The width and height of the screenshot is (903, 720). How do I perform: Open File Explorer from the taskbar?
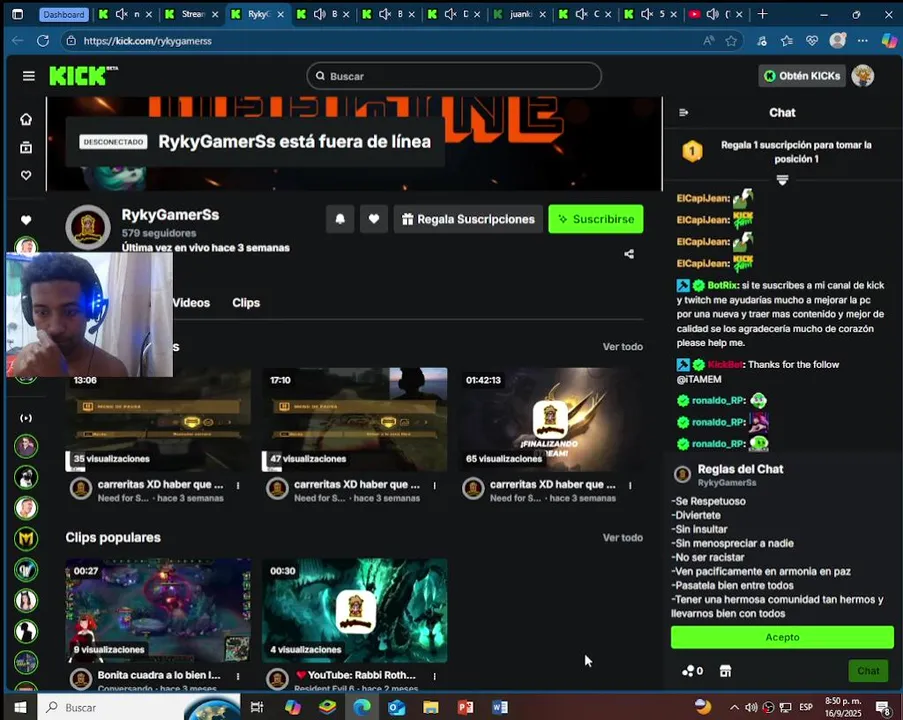pos(431,707)
